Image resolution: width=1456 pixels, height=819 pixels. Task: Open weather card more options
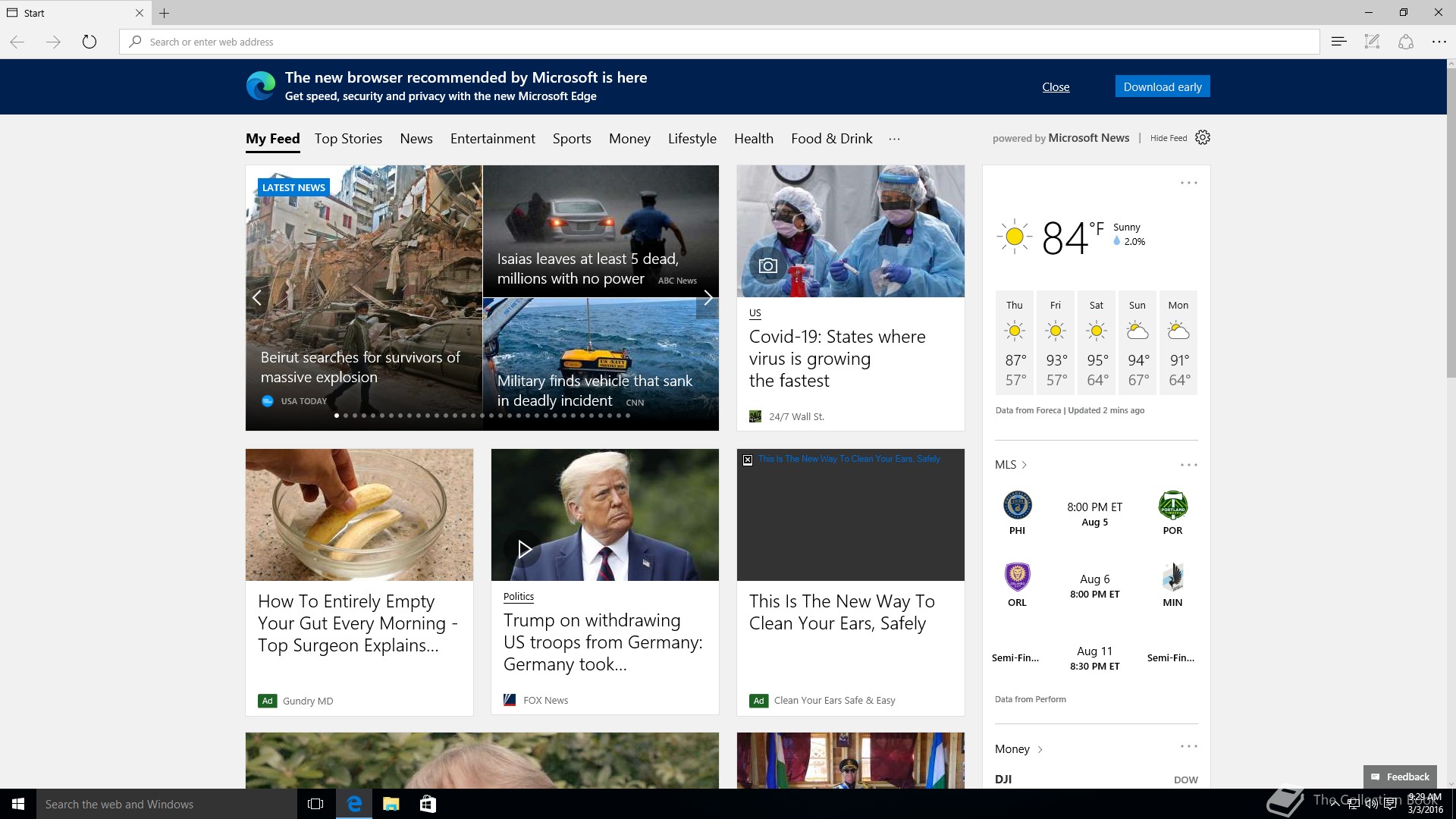point(1188,183)
